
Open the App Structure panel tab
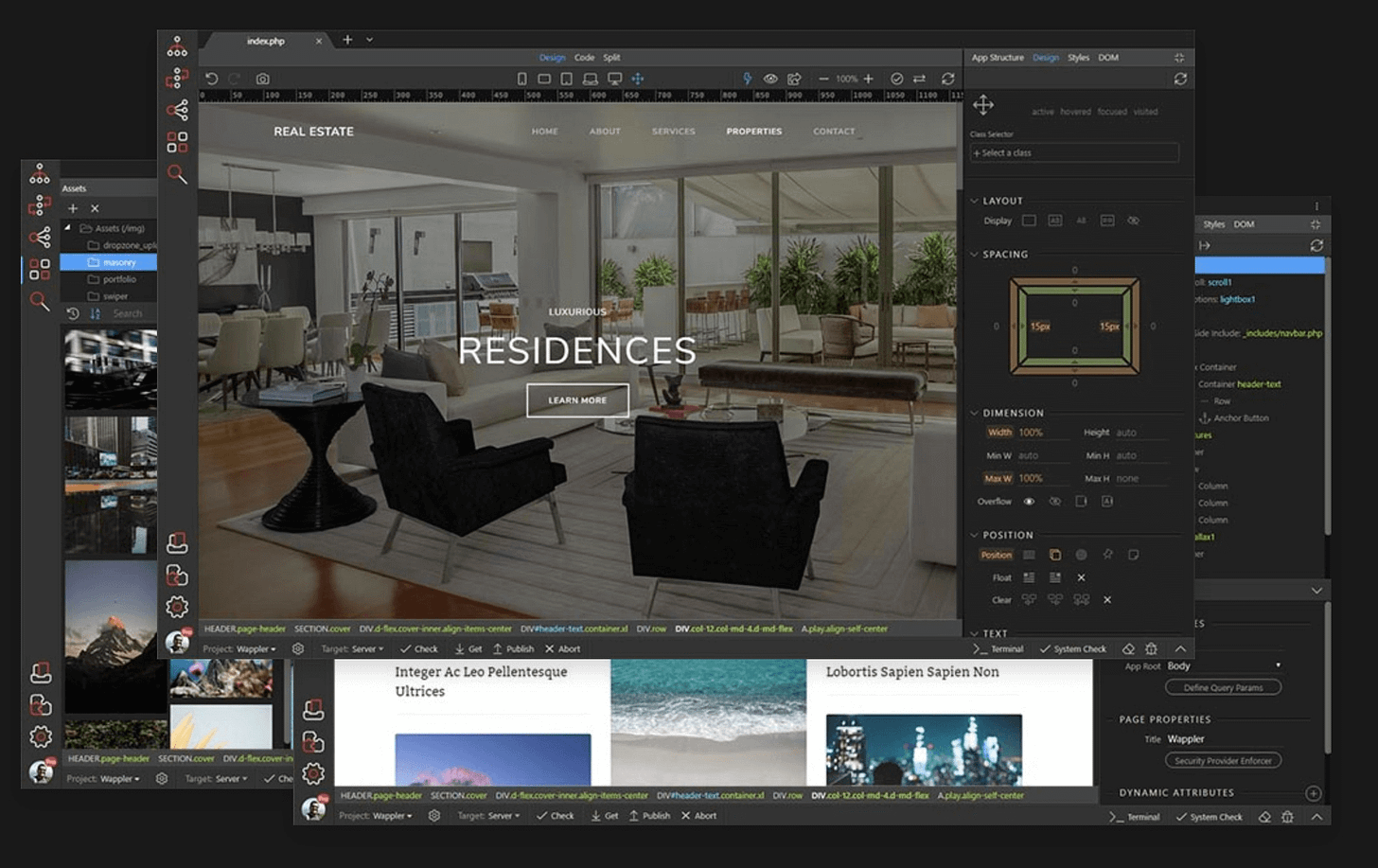[998, 58]
